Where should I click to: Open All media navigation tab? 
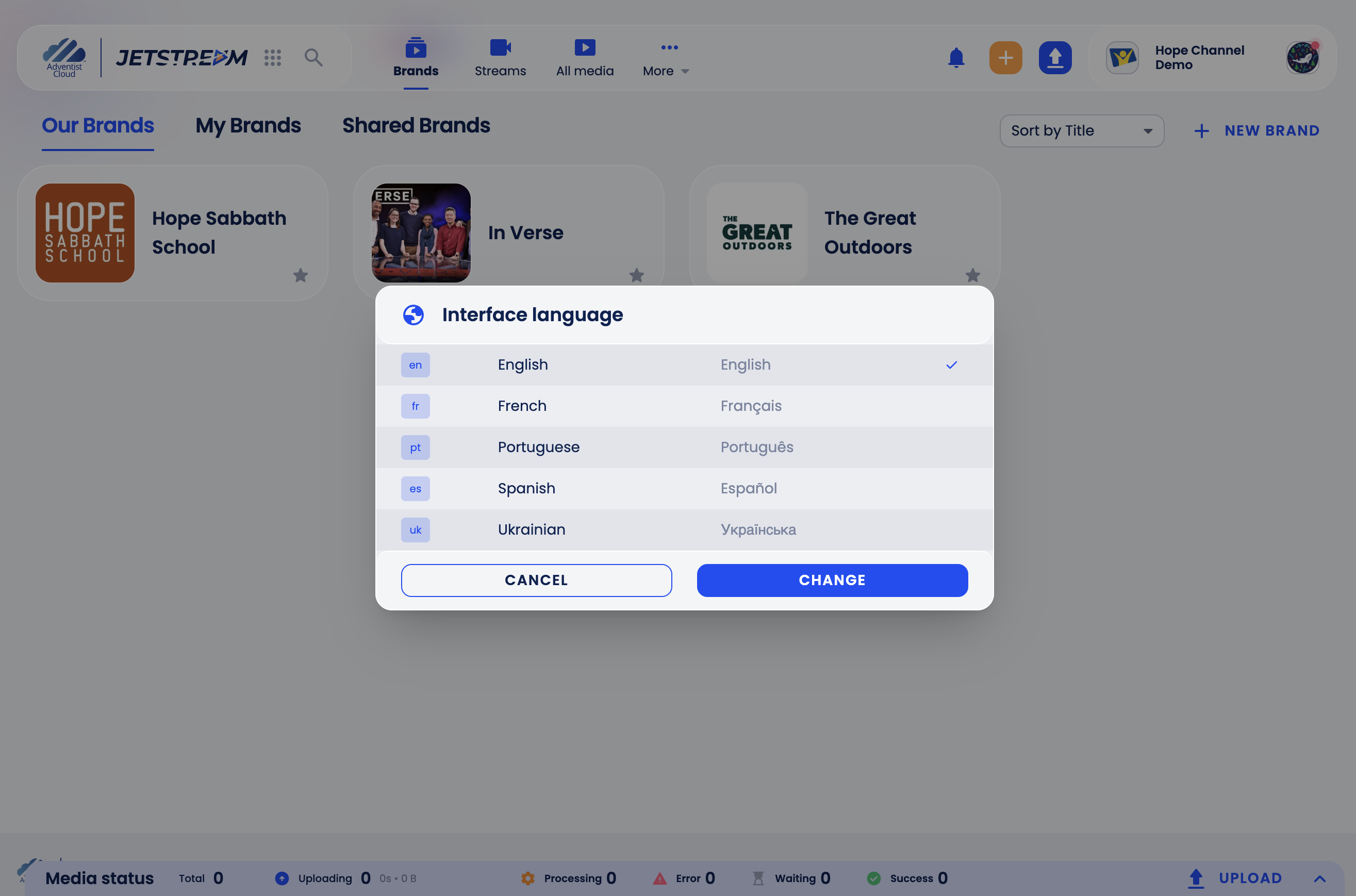(585, 59)
